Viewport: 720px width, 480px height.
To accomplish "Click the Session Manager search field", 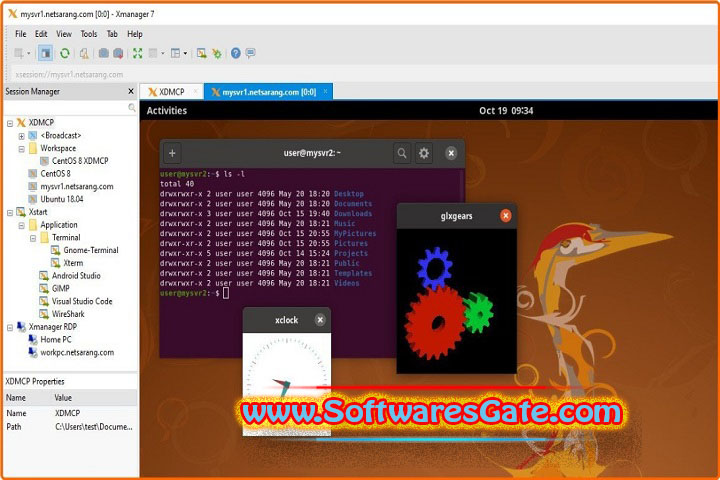I will pyautogui.click(x=70, y=107).
